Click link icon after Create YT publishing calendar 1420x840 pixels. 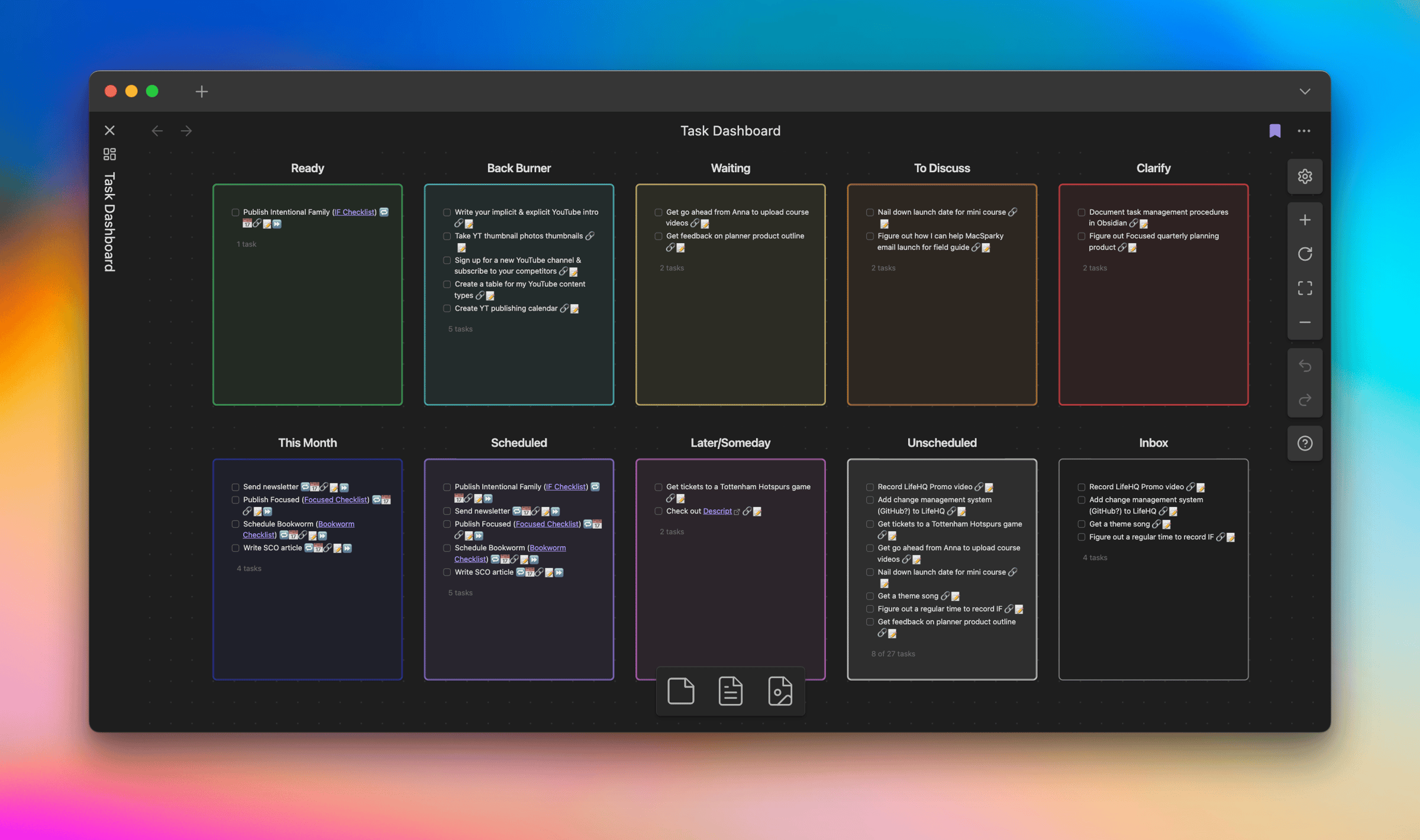click(564, 308)
